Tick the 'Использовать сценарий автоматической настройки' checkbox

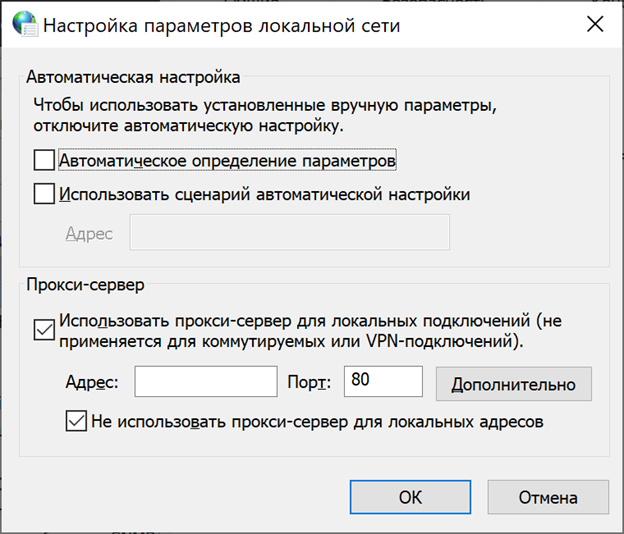point(44,194)
